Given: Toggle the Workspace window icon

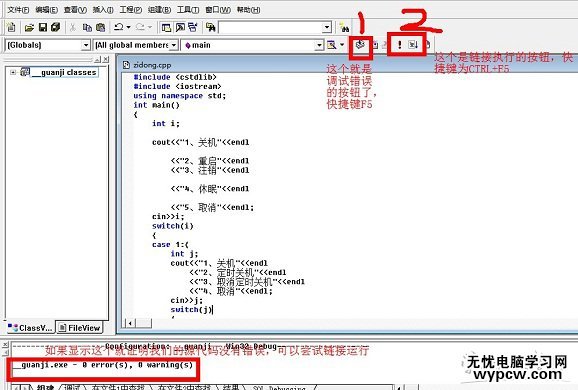Looking at the screenshot, I should 166,27.
